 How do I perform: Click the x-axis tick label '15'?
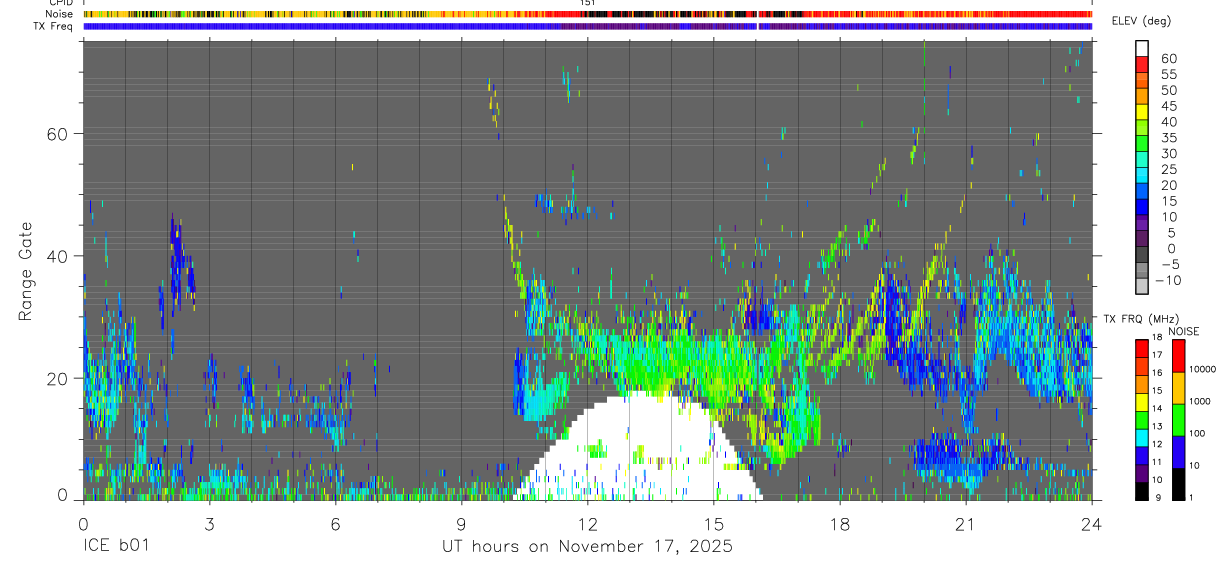[x=714, y=524]
